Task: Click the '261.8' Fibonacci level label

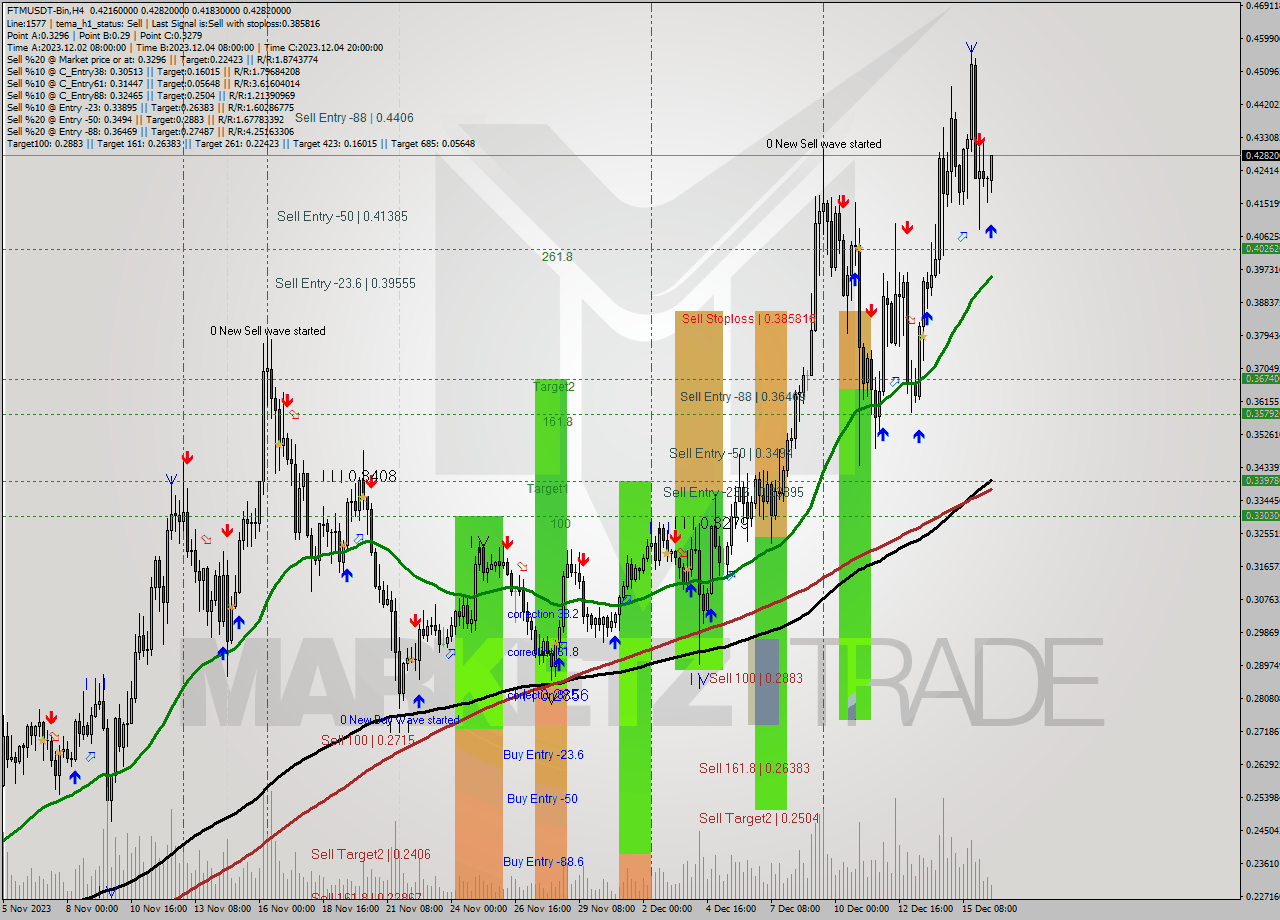Action: click(x=557, y=257)
